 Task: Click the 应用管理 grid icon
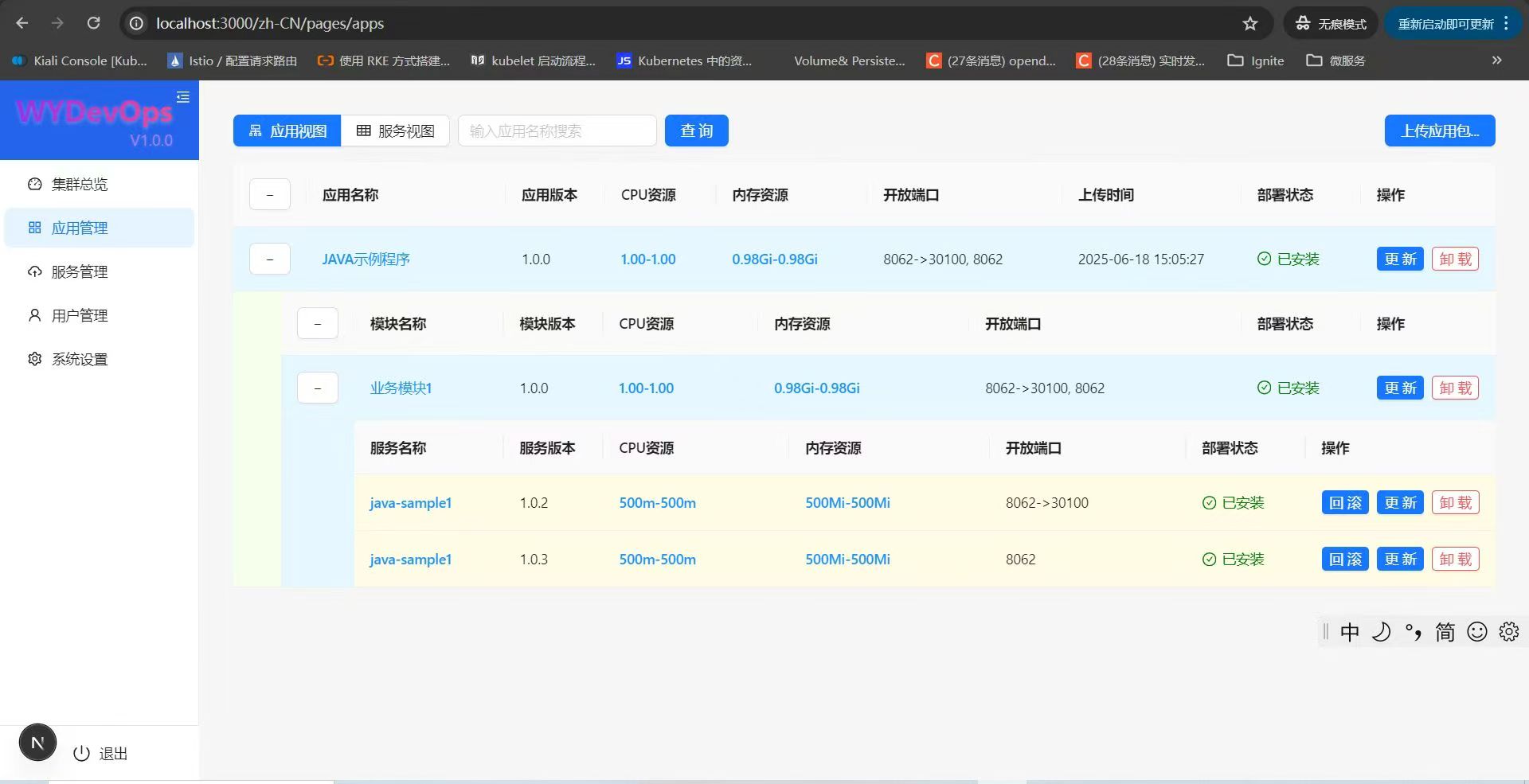pyautogui.click(x=34, y=228)
